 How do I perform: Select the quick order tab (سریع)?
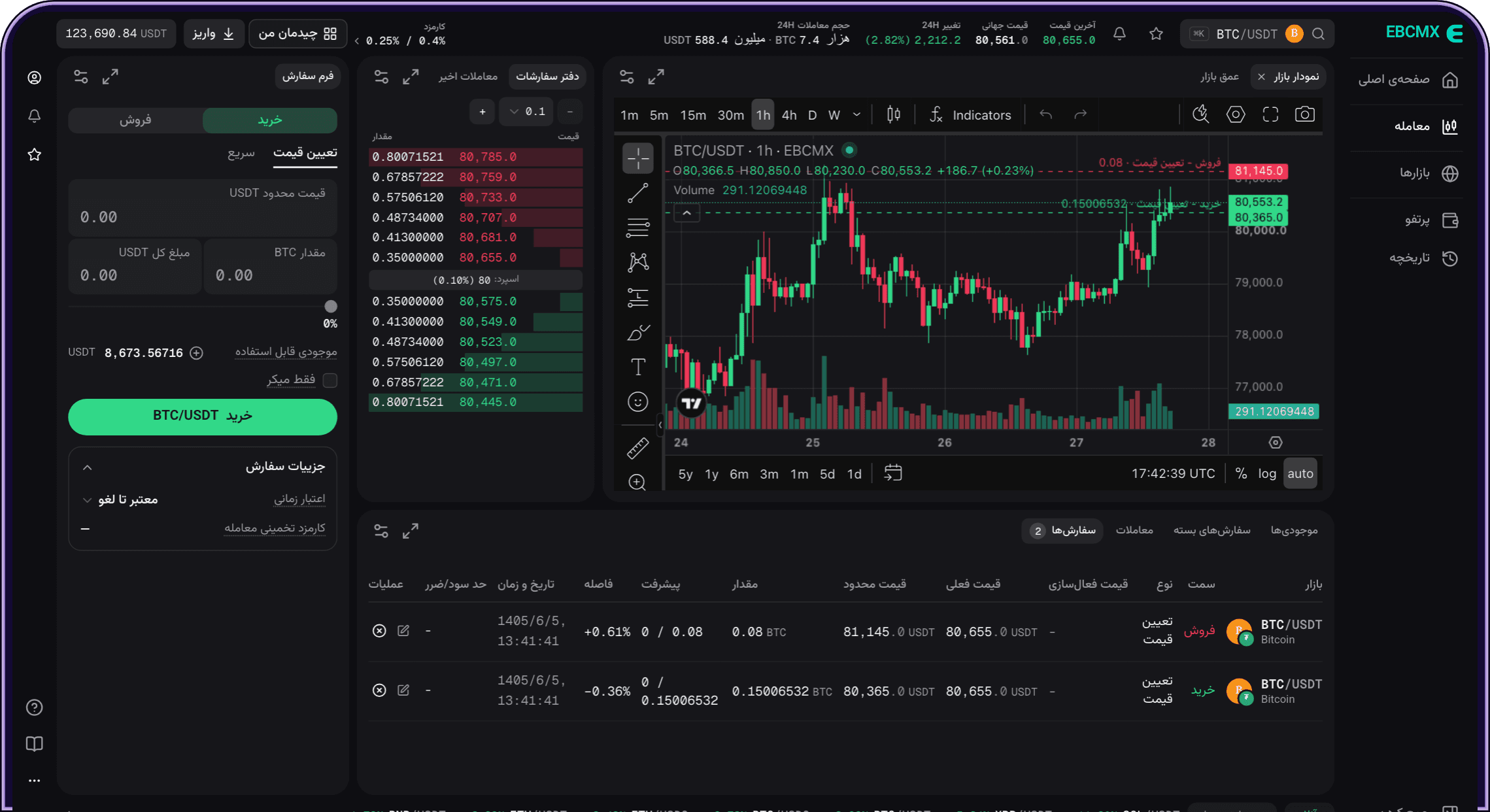pos(241,153)
